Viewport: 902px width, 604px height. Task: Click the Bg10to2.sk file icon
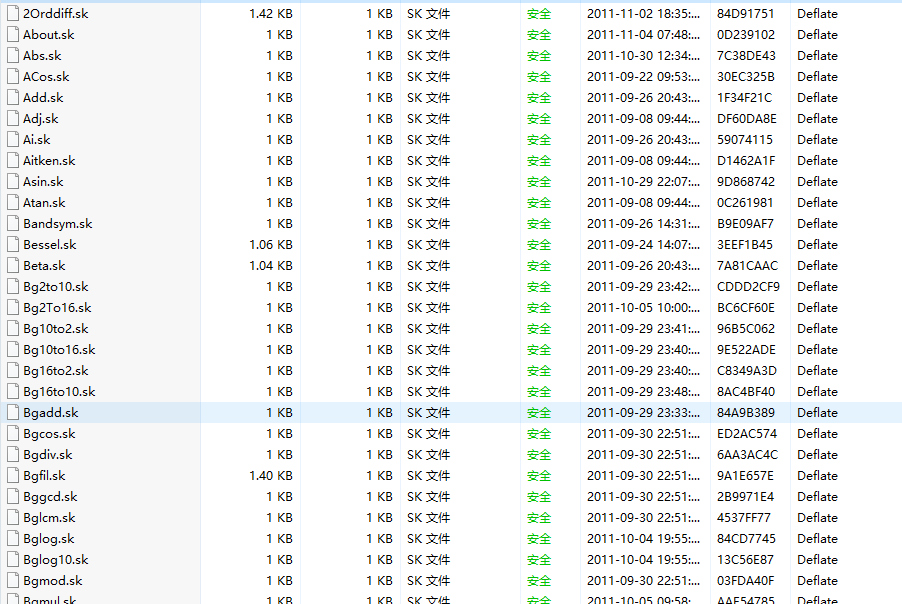coord(13,328)
